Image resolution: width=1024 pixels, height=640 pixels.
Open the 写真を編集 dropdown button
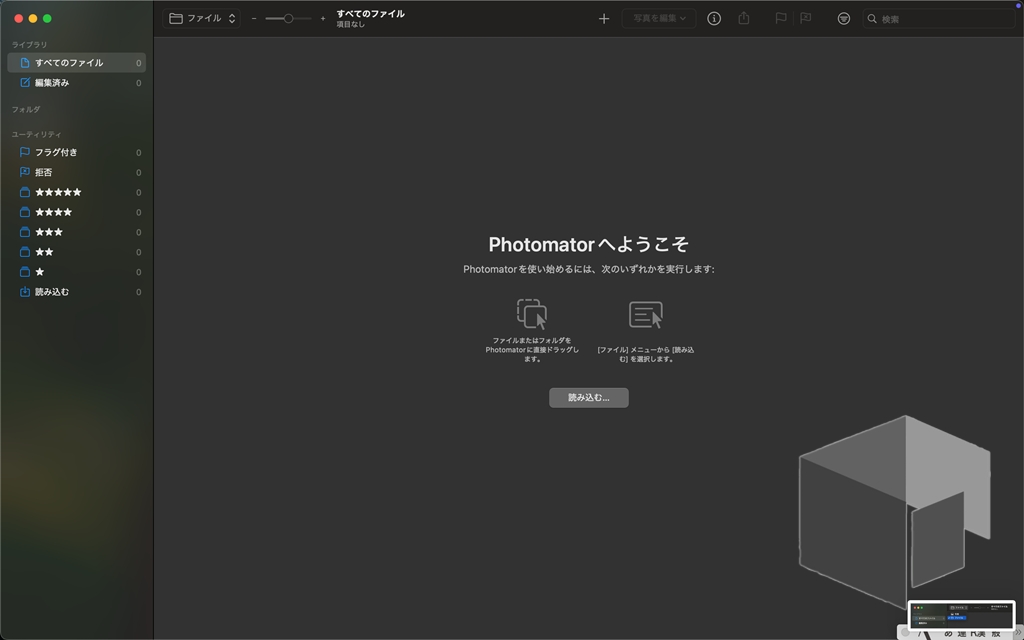659,18
